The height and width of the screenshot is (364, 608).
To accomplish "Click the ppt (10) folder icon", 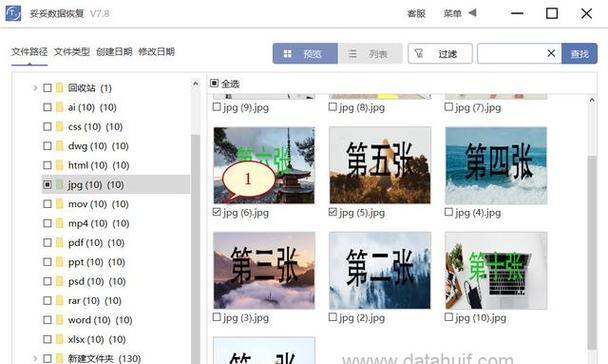I will [x=59, y=262].
